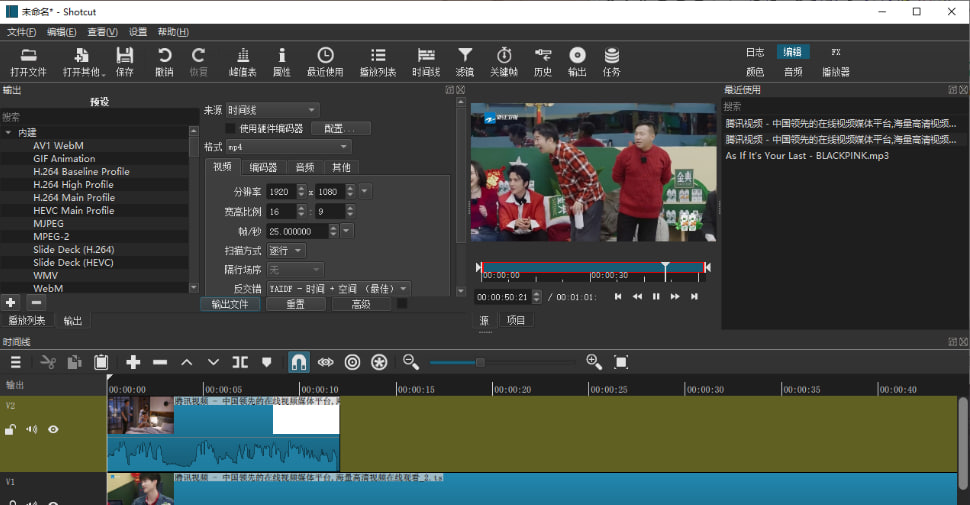Image resolution: width=970 pixels, height=505 pixels.
Task: Open the 扫描方式 逐行 dropdown
Action: click(x=286, y=250)
